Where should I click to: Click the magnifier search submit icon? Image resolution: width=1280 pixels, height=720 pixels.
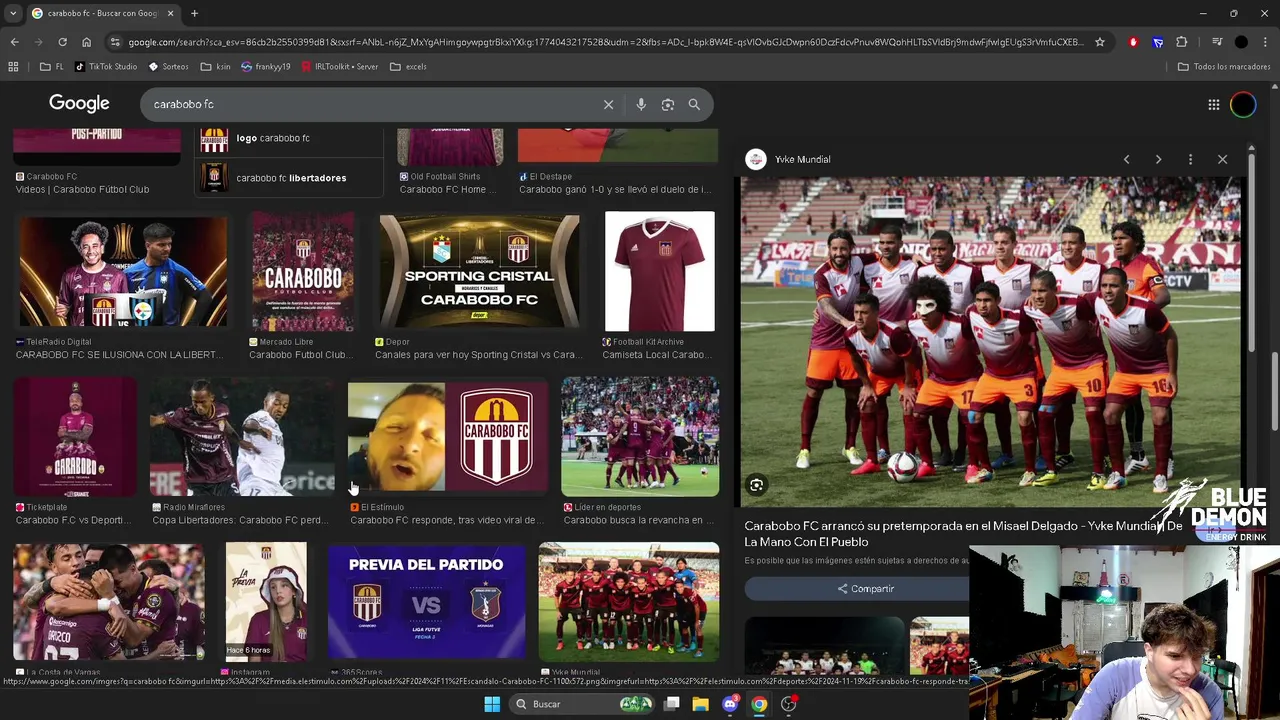pyautogui.click(x=694, y=104)
